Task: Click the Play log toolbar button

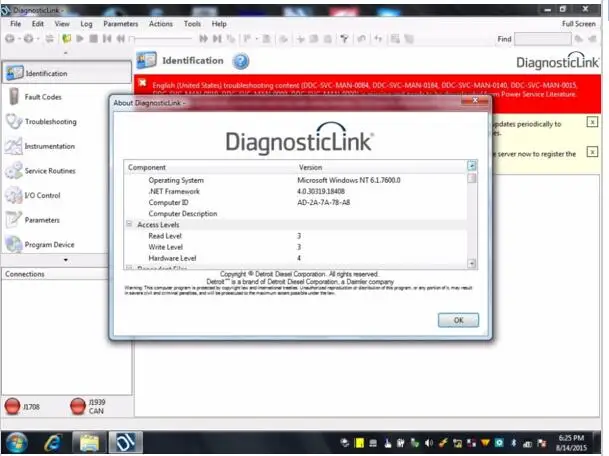Action: tap(80, 38)
